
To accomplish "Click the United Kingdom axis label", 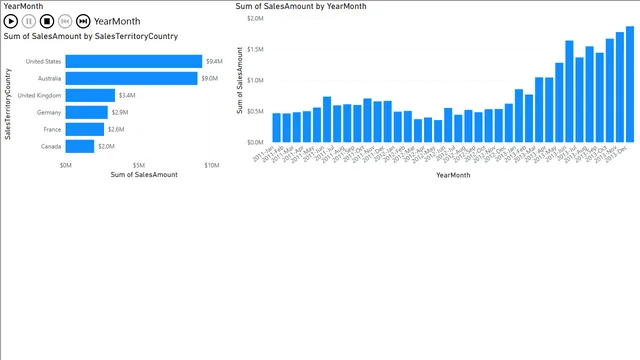I will pyautogui.click(x=39, y=96).
